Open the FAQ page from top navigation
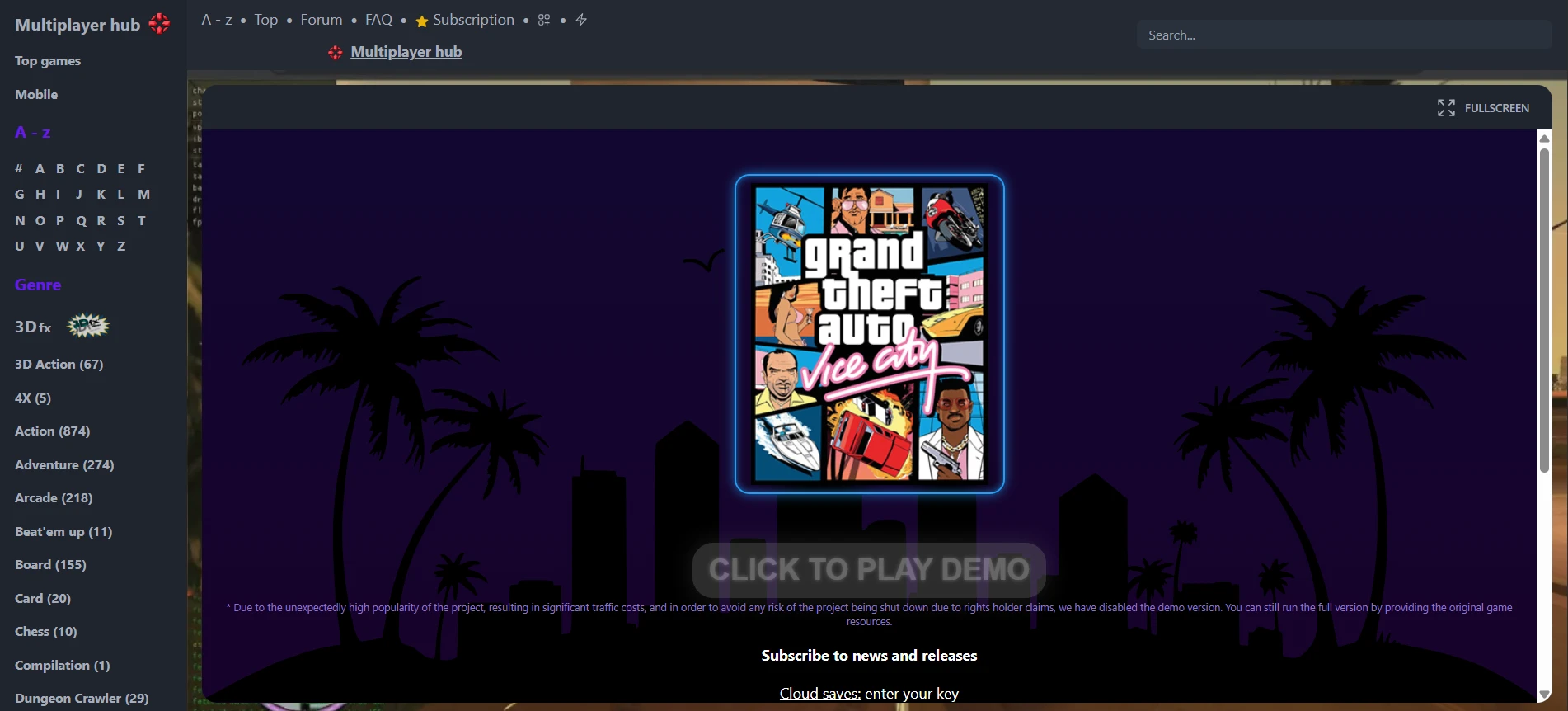This screenshot has height=711, width=1568. (378, 20)
